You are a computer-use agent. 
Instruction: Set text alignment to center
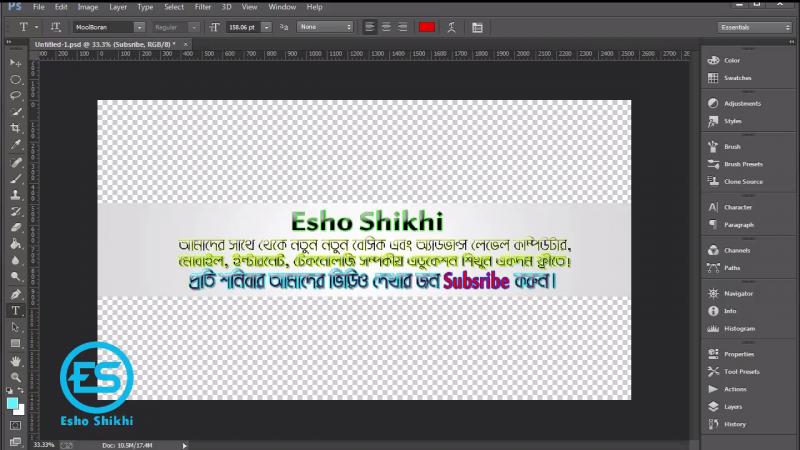[385, 26]
